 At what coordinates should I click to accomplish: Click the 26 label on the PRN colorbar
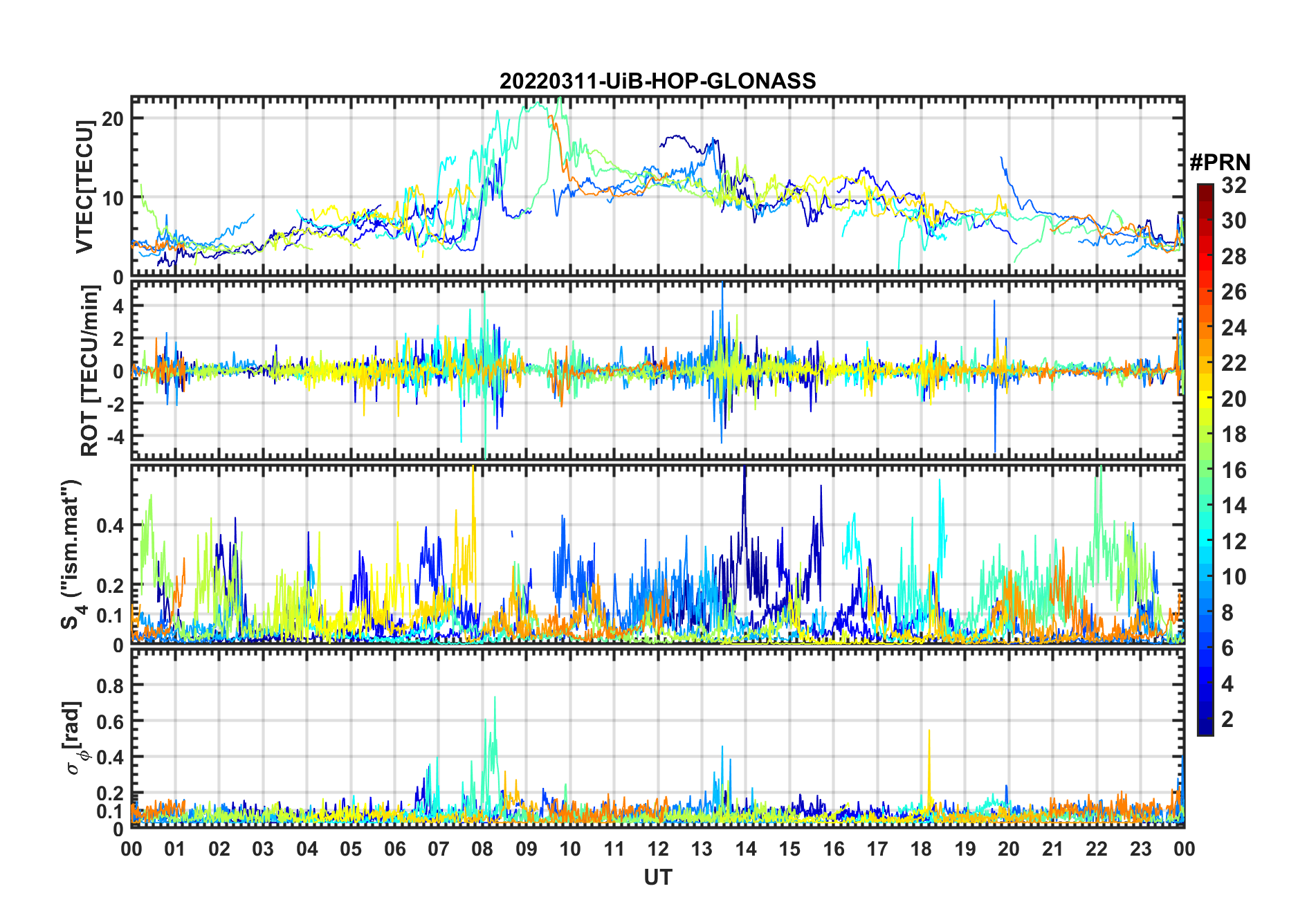tap(1234, 292)
